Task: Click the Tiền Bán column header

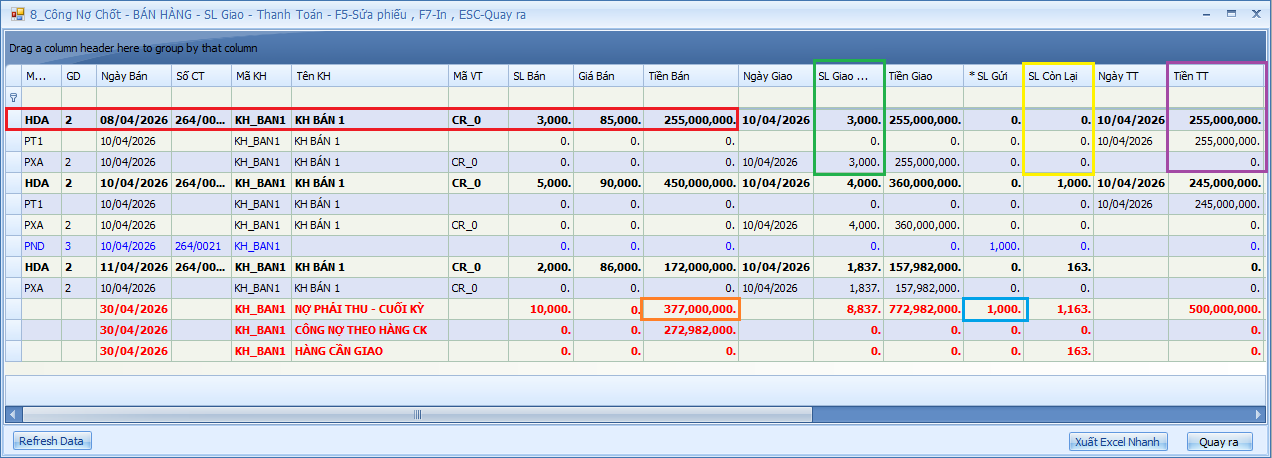Action: point(688,76)
